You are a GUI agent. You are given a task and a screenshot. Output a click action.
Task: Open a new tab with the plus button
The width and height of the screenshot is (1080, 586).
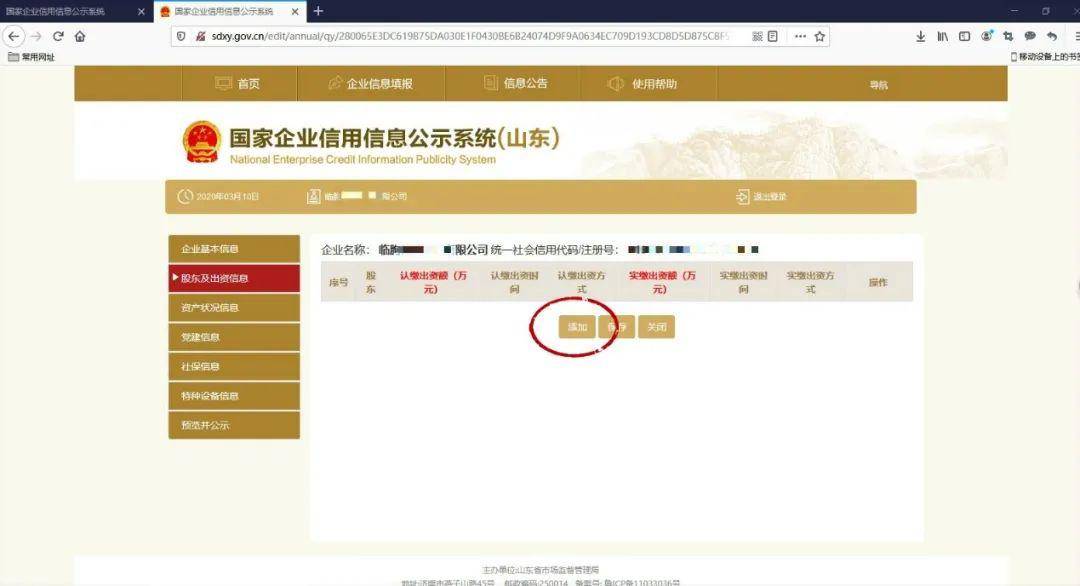318,11
